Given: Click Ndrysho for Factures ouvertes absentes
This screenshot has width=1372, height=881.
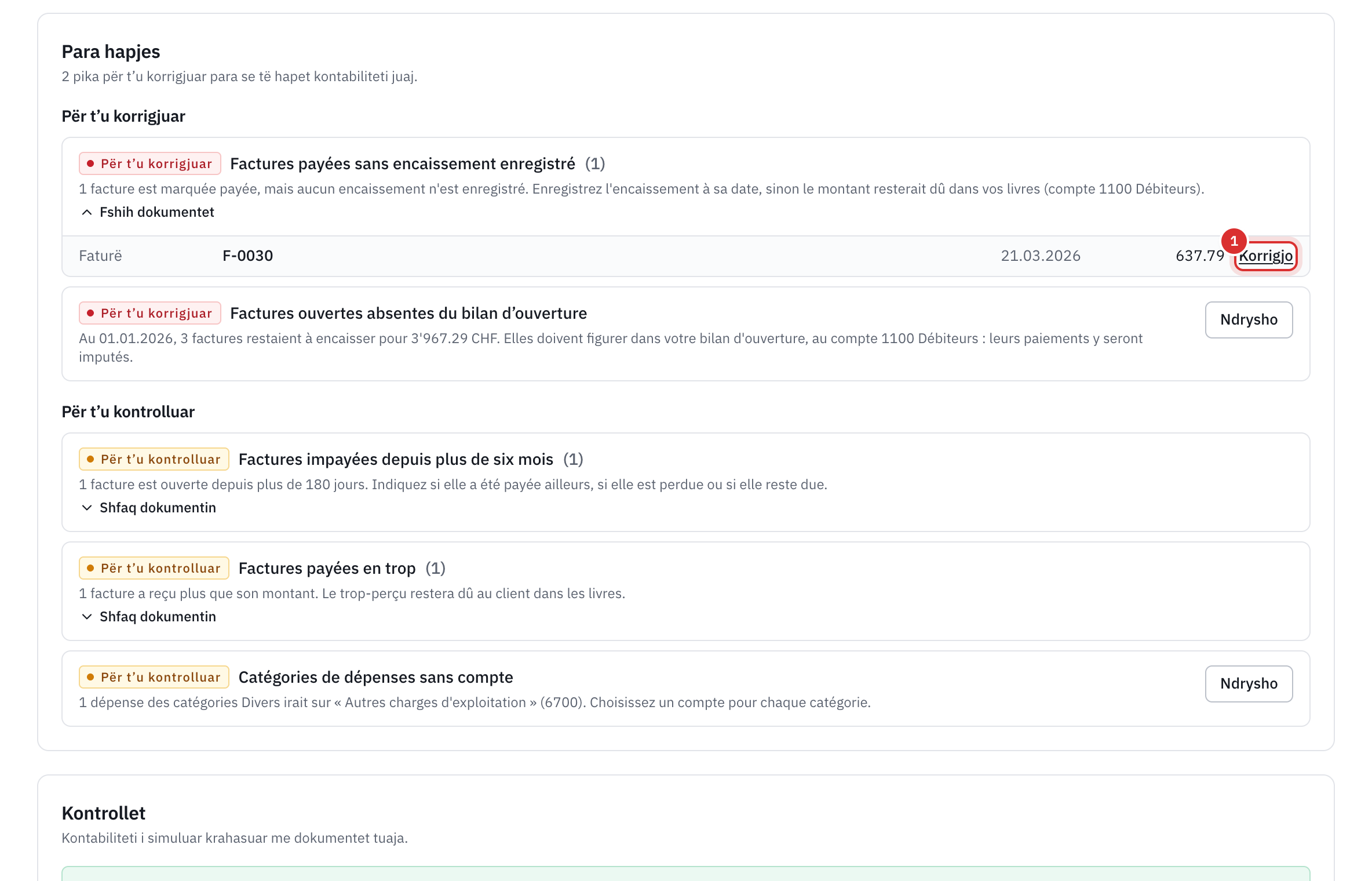Looking at the screenshot, I should click(1249, 319).
